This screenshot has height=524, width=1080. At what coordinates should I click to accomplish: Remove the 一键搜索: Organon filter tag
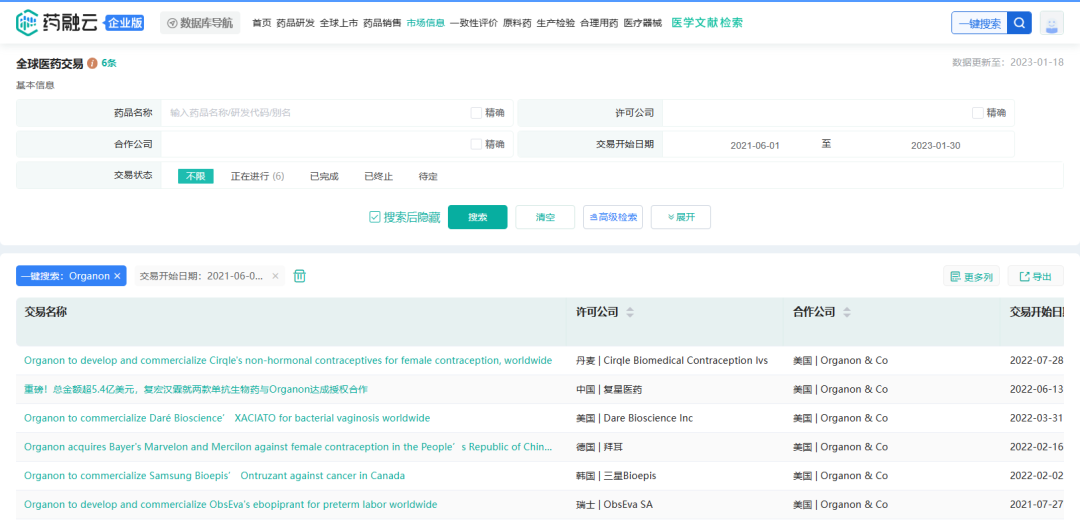(117, 276)
